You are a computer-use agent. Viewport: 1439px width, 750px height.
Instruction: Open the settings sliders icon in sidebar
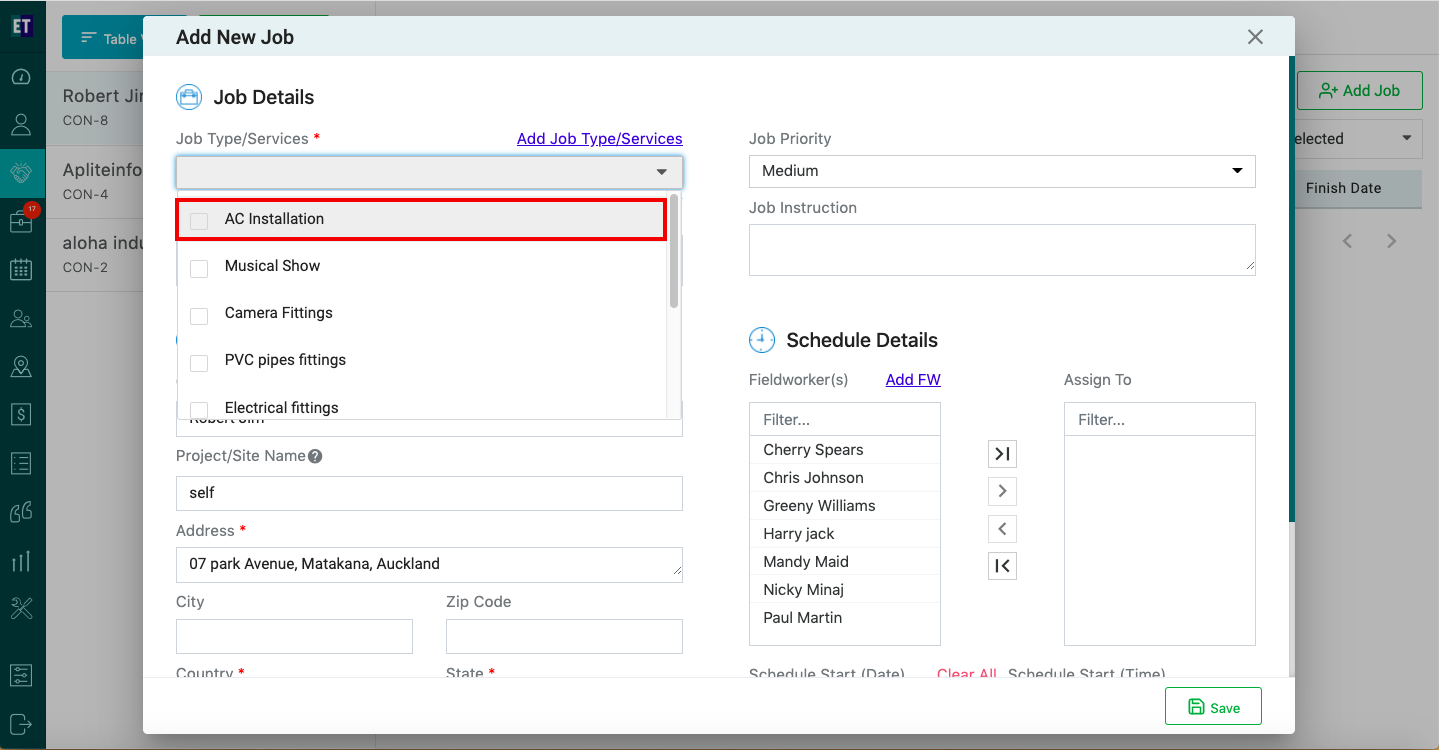22,674
